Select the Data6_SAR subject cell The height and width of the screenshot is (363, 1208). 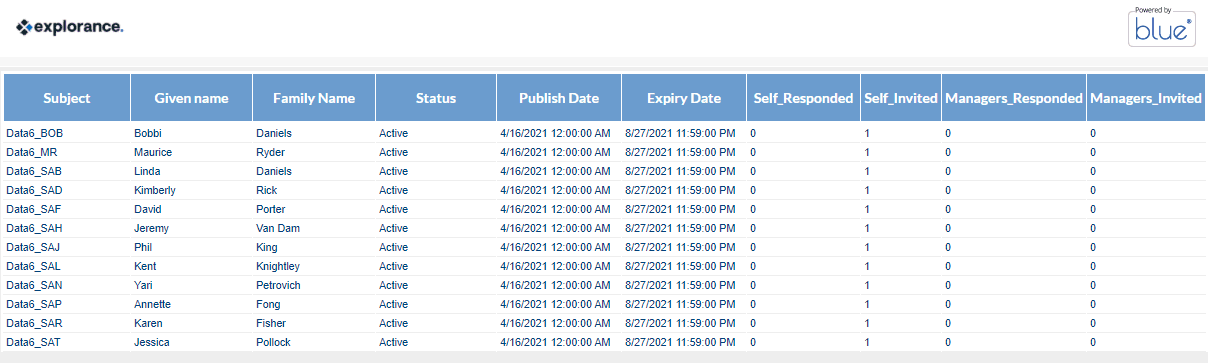(35, 323)
